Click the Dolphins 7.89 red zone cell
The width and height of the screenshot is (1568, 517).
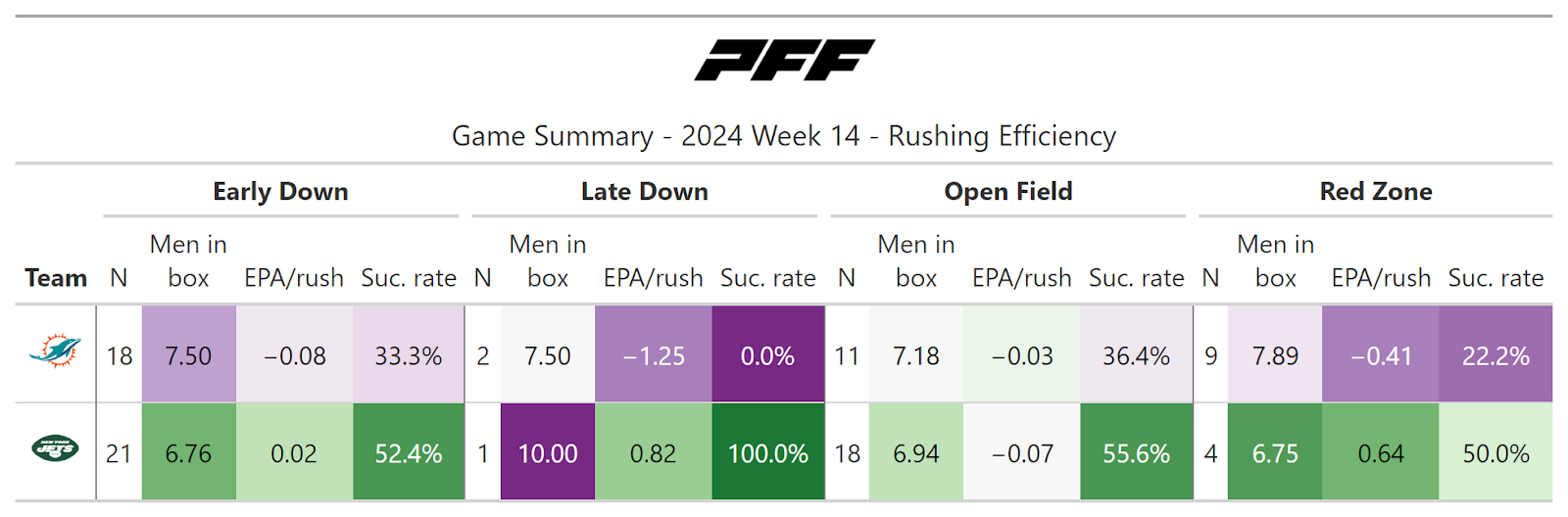coord(1275,355)
